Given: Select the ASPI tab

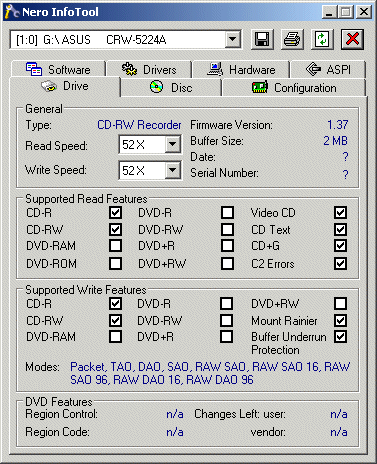Looking at the screenshot, I should click(x=328, y=69).
